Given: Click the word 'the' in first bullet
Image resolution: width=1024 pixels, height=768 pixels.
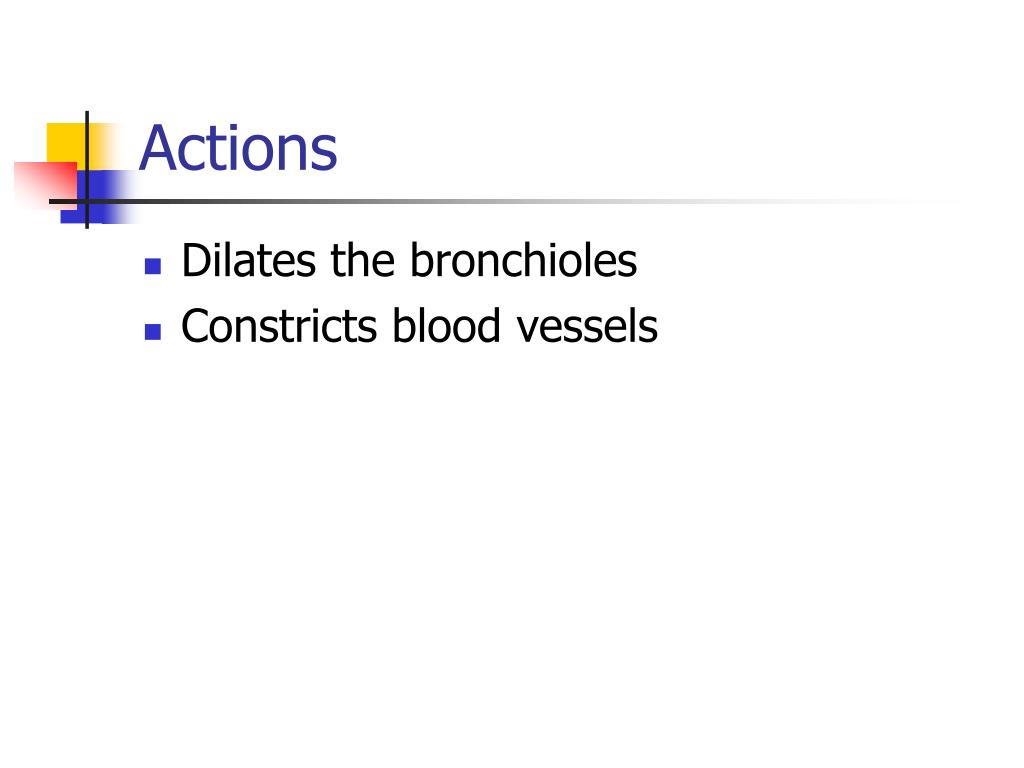Looking at the screenshot, I should [362, 260].
